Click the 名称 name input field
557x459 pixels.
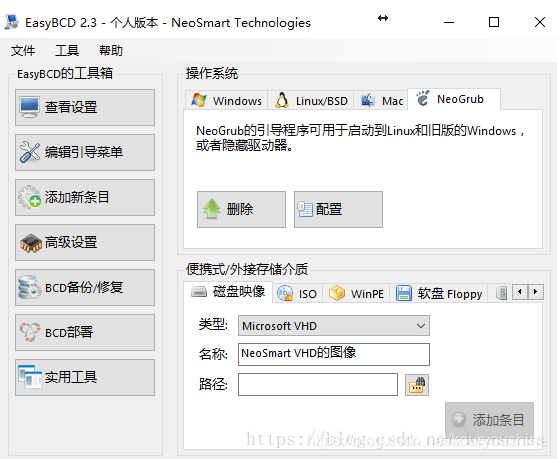[x=334, y=354]
